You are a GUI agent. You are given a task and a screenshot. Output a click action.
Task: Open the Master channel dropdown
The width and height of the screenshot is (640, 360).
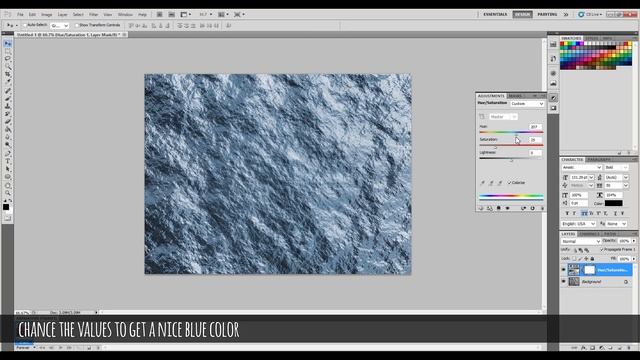coord(503,117)
